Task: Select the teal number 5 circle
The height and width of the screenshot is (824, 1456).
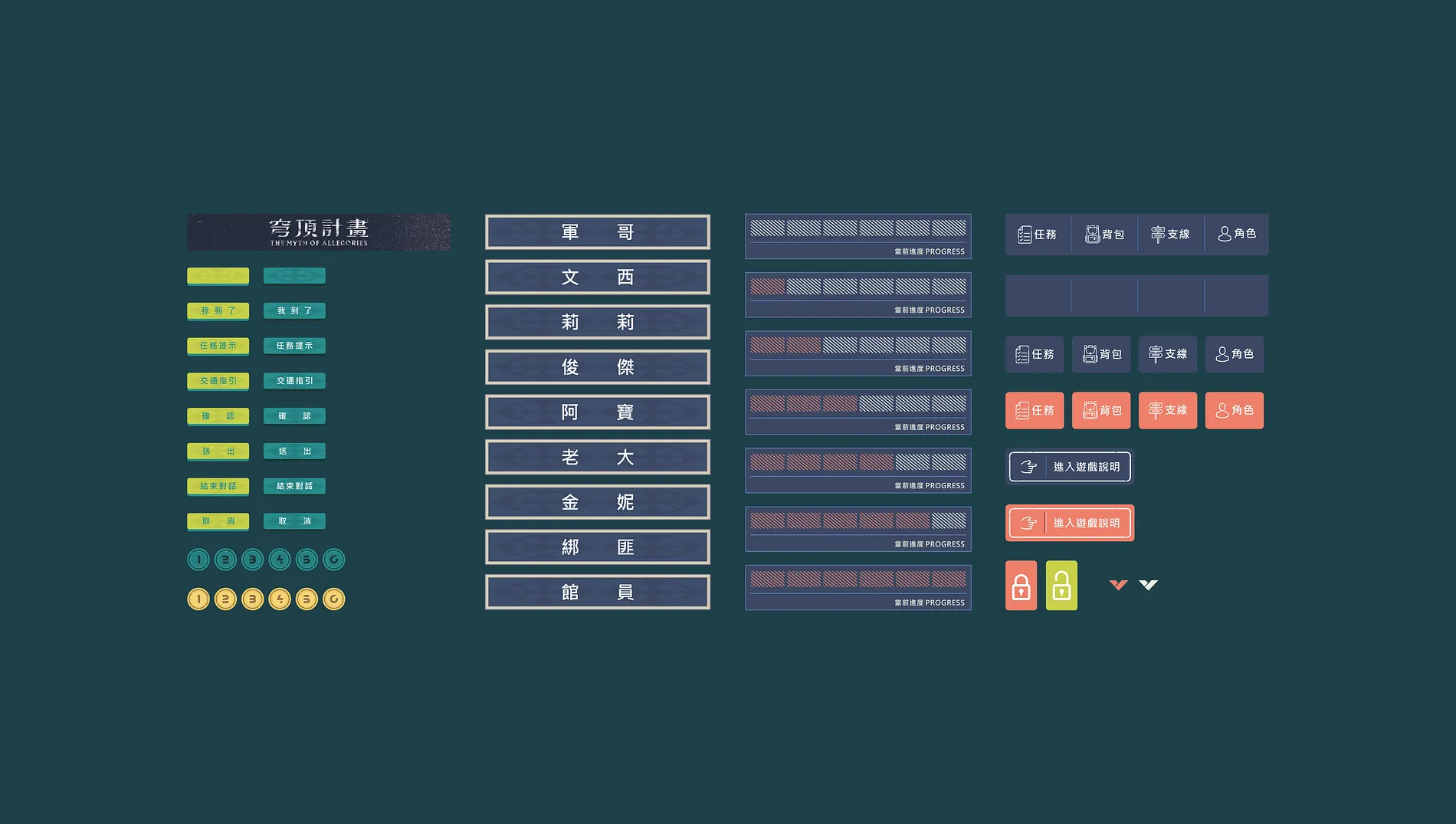Action: pos(307,560)
